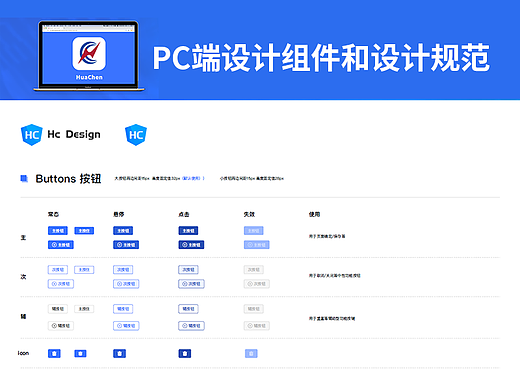Click the usage description in the 辅 row
520x390 pixels.
click(x=332, y=319)
